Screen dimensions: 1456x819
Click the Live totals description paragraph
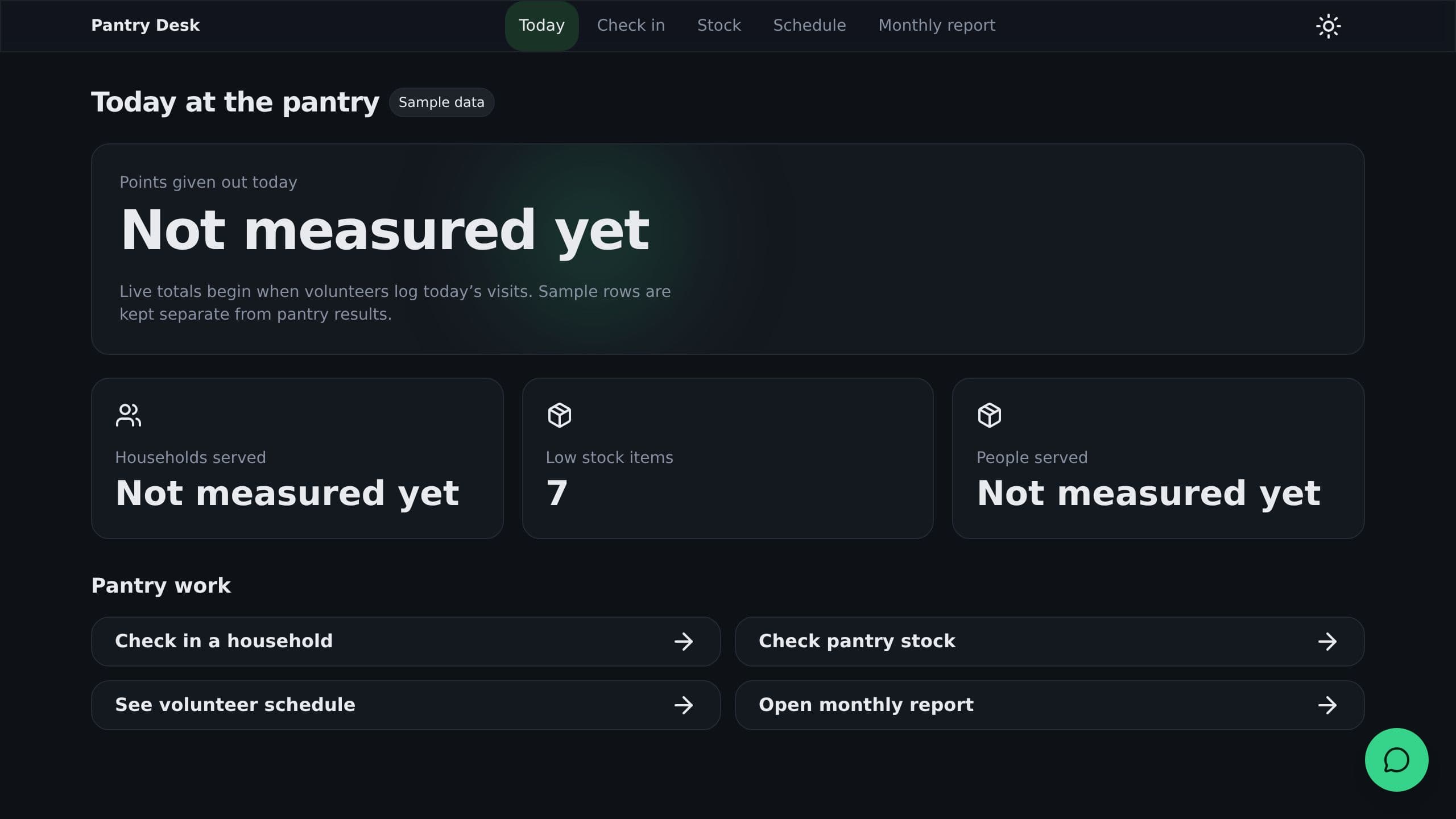click(x=395, y=303)
